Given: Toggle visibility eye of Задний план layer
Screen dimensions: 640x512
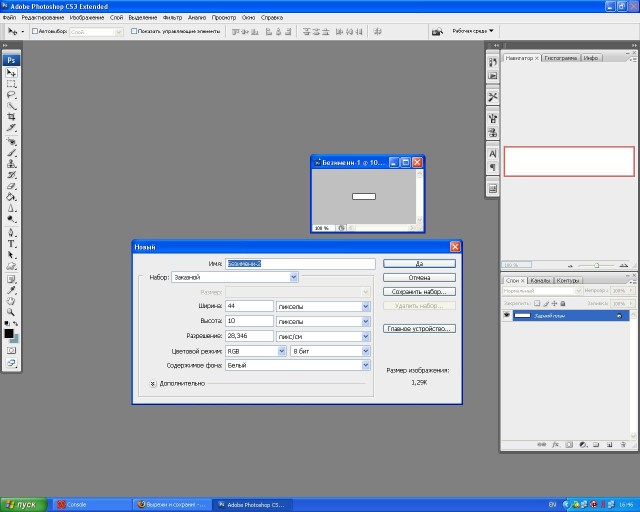Looking at the screenshot, I should [507, 316].
